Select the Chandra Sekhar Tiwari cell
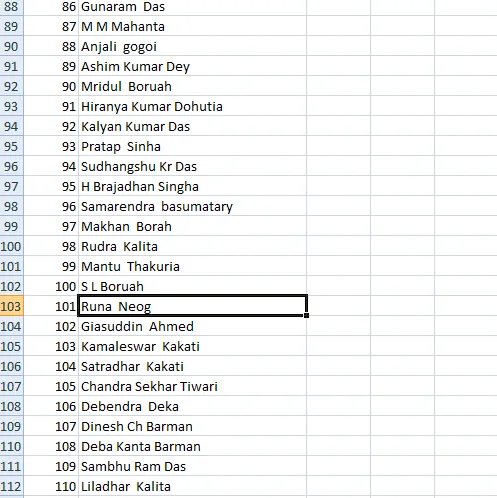The height and width of the screenshot is (498, 497). pos(192,386)
